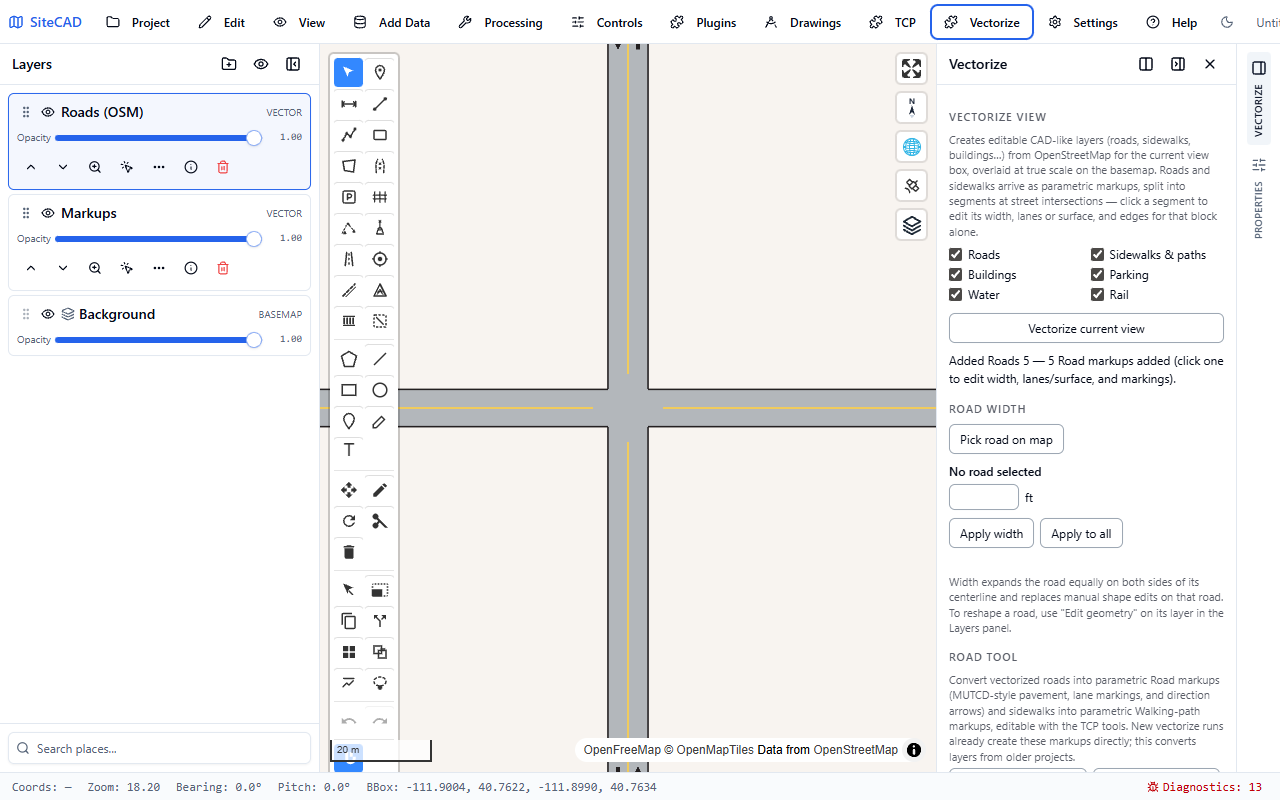Select the rectangle shape beside the circle
The width and height of the screenshot is (1280, 800).
tap(349, 390)
